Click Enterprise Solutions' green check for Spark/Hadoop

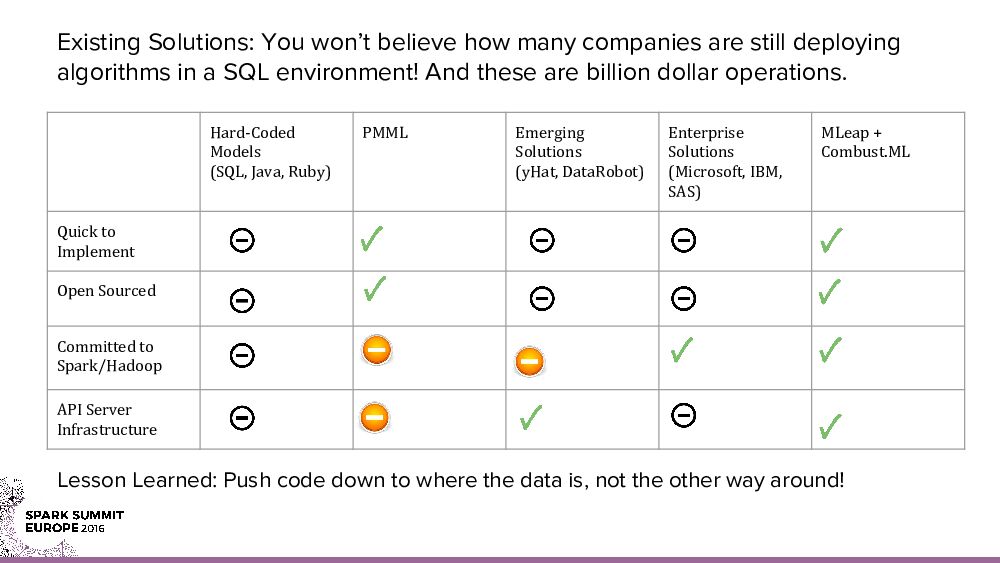click(x=682, y=350)
